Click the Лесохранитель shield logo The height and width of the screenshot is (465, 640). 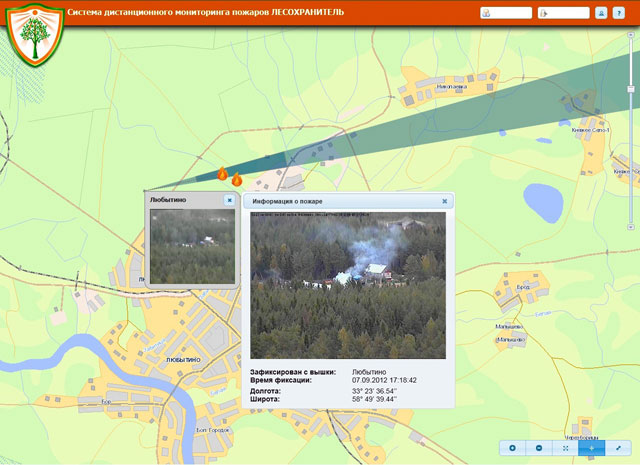pyautogui.click(x=35, y=34)
